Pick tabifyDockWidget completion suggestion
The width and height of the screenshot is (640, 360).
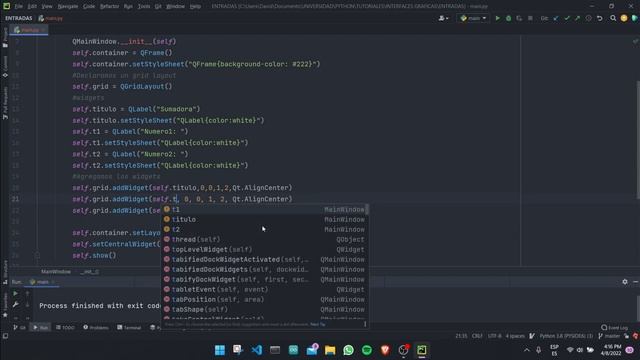(x=264, y=280)
